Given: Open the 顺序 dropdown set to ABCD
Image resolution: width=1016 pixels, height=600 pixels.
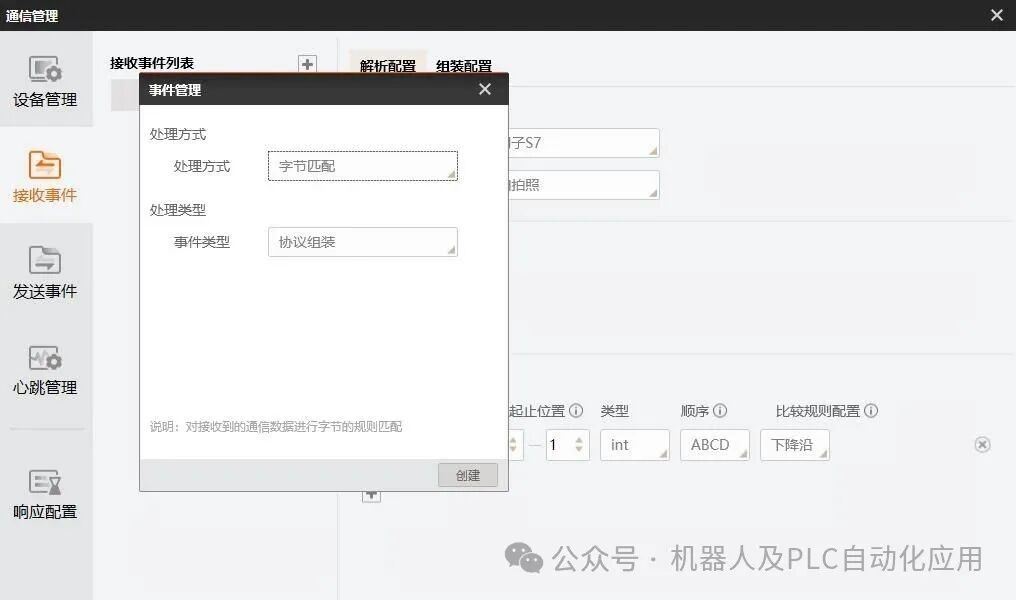Looking at the screenshot, I should 715,444.
